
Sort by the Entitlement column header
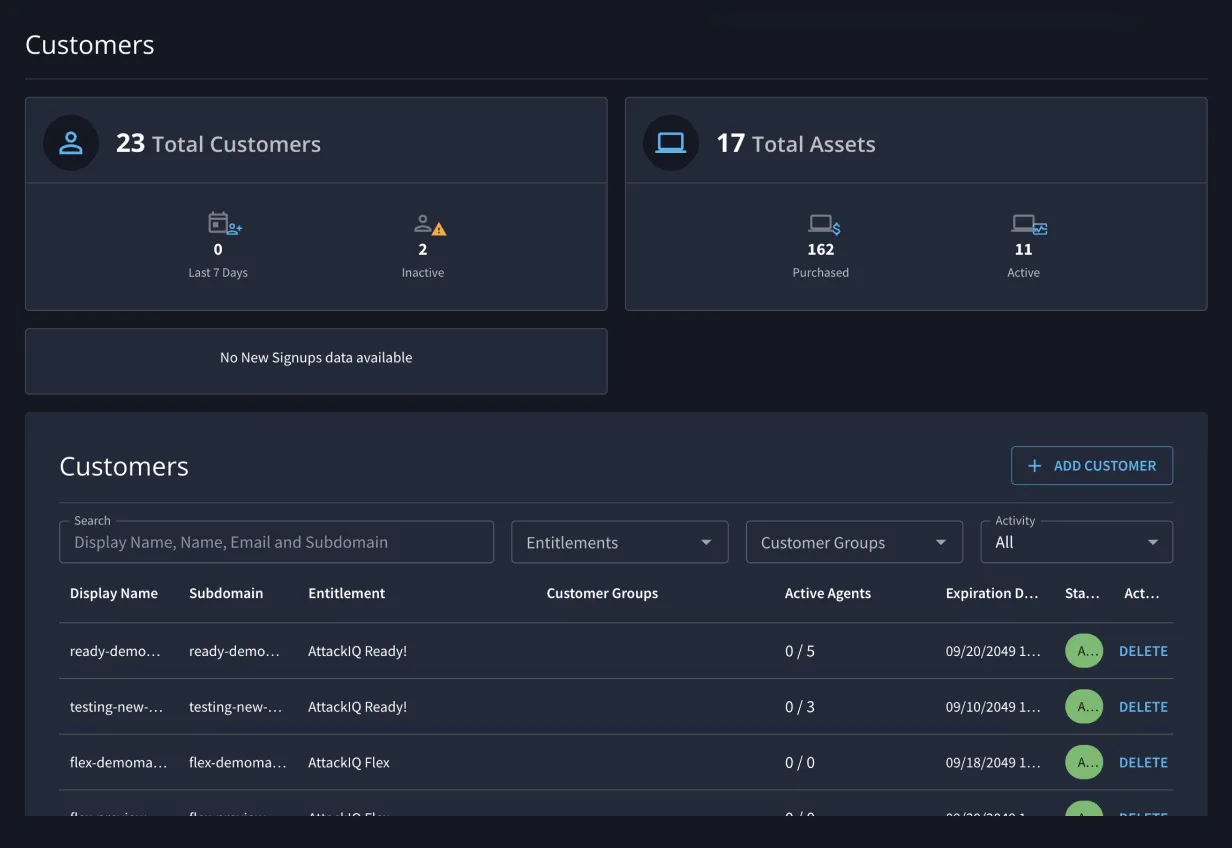(x=346, y=593)
